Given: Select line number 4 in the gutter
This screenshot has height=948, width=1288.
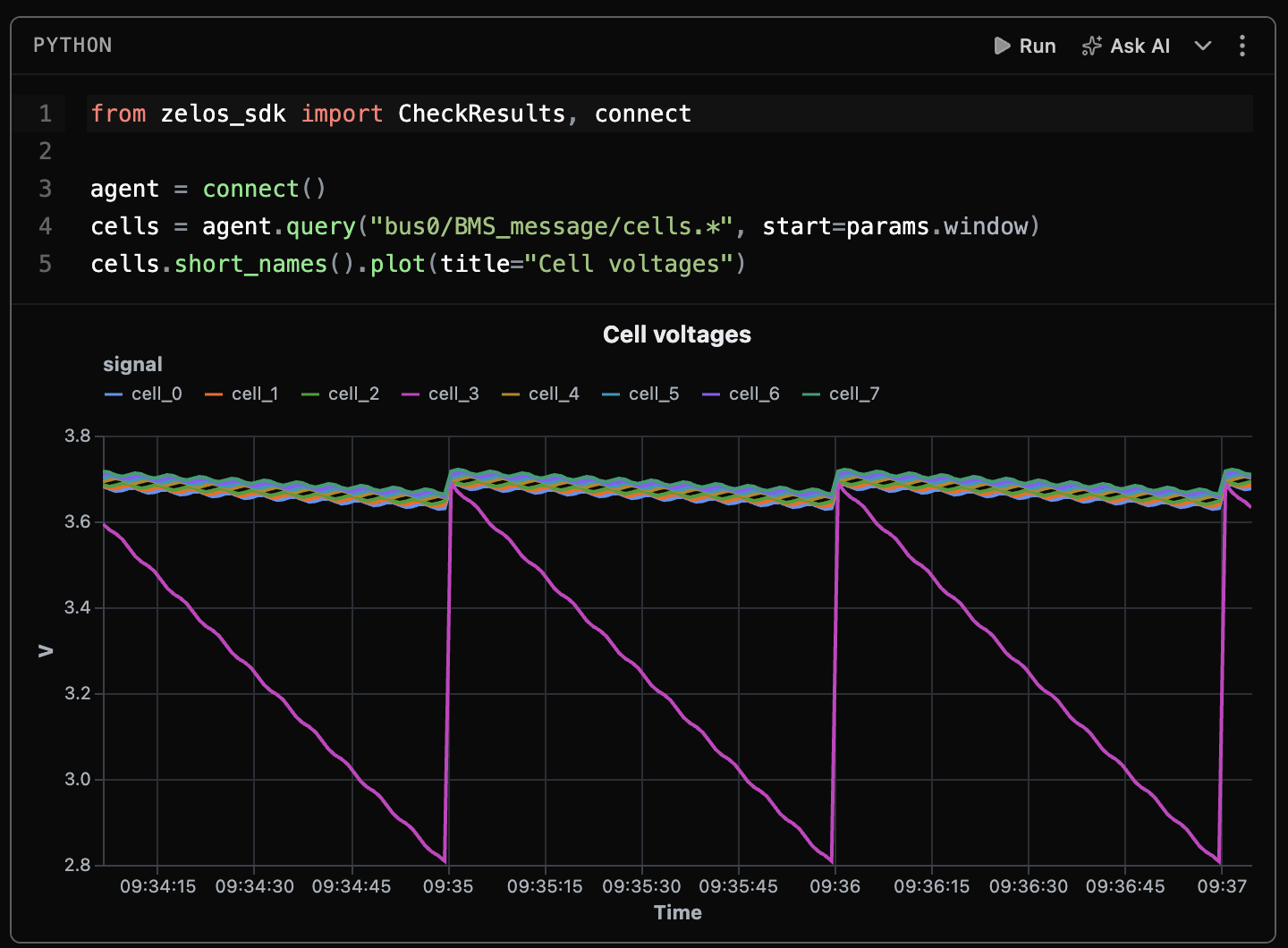Looking at the screenshot, I should [x=46, y=226].
